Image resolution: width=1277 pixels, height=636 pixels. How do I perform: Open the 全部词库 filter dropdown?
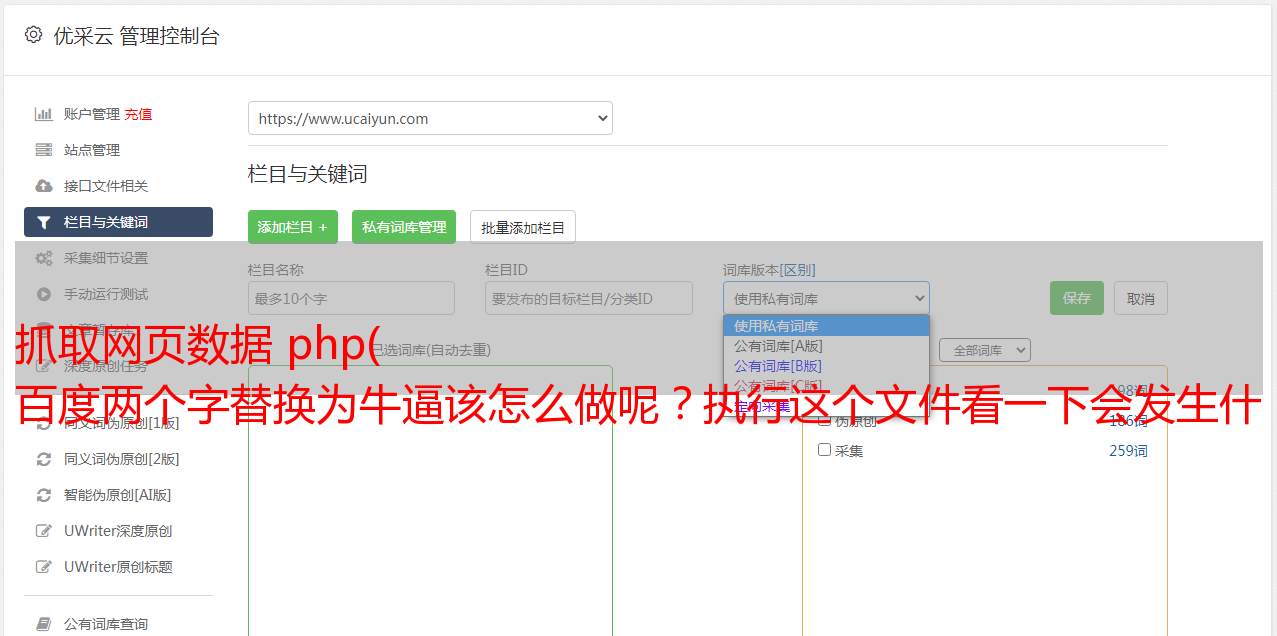[984, 350]
